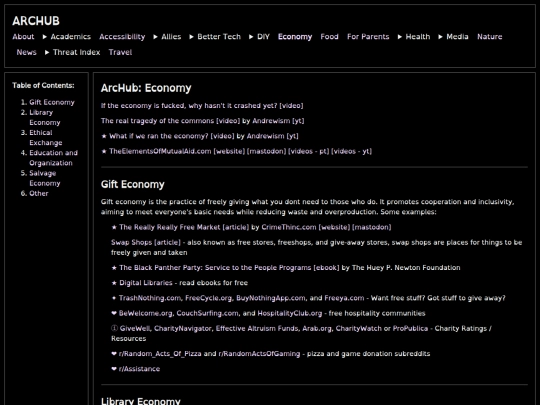Jump to Ethical Exchange in contents

click(x=46, y=138)
